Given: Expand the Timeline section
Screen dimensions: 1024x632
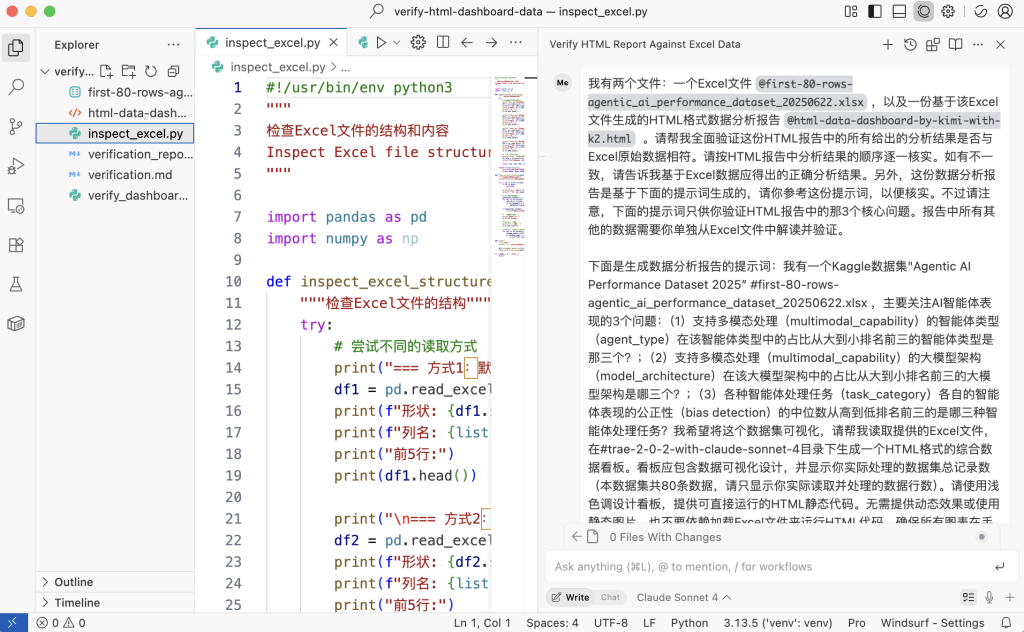Looking at the screenshot, I should point(77,603).
